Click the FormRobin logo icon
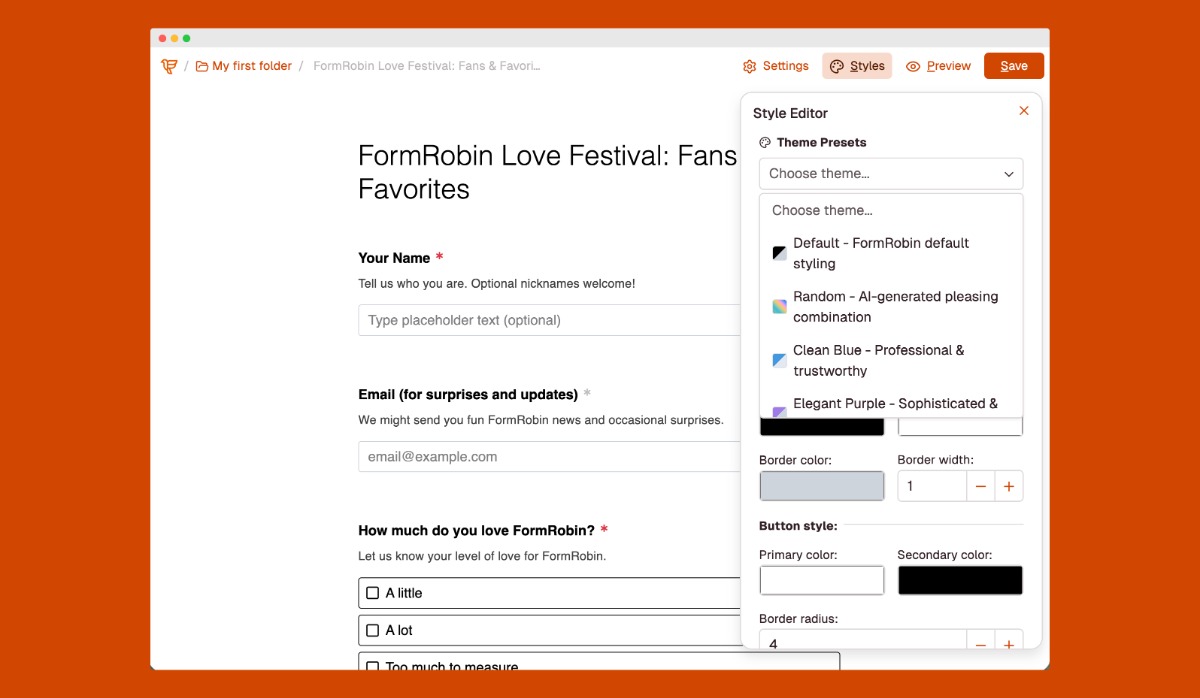Image resolution: width=1200 pixels, height=698 pixels. pos(169,66)
